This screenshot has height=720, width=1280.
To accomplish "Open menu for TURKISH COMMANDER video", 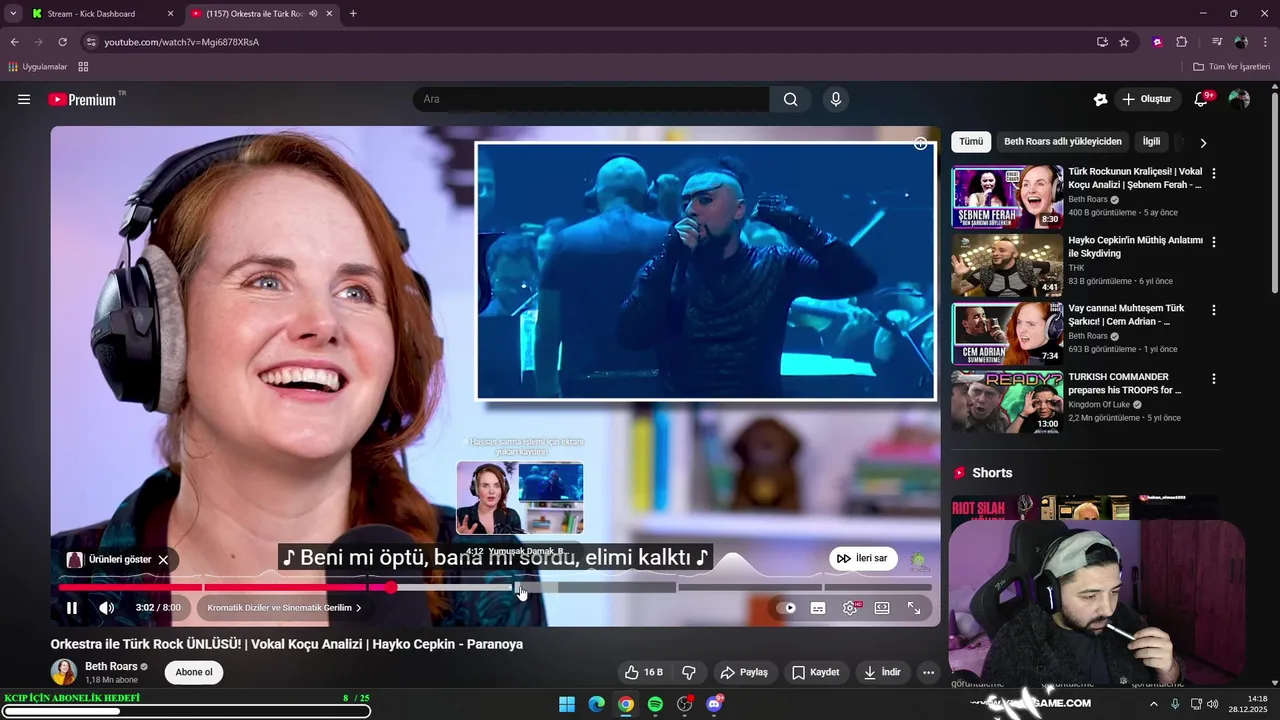I will coord(1214,379).
